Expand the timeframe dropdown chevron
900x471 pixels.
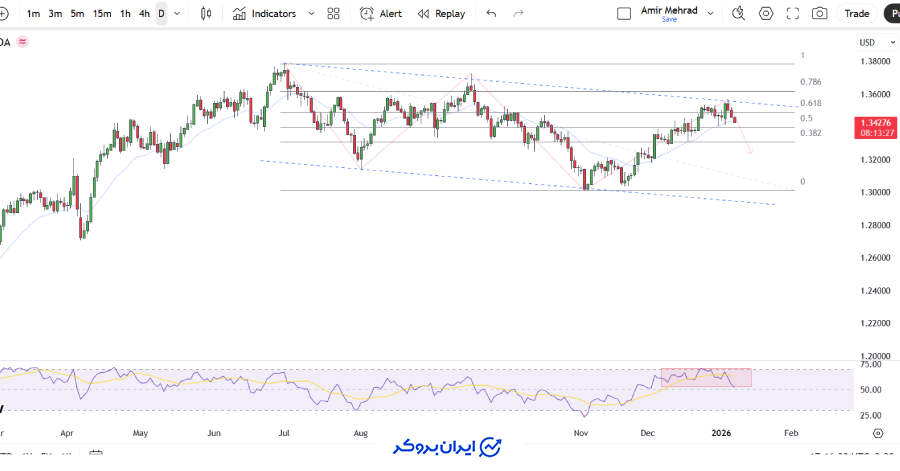pyautogui.click(x=178, y=14)
